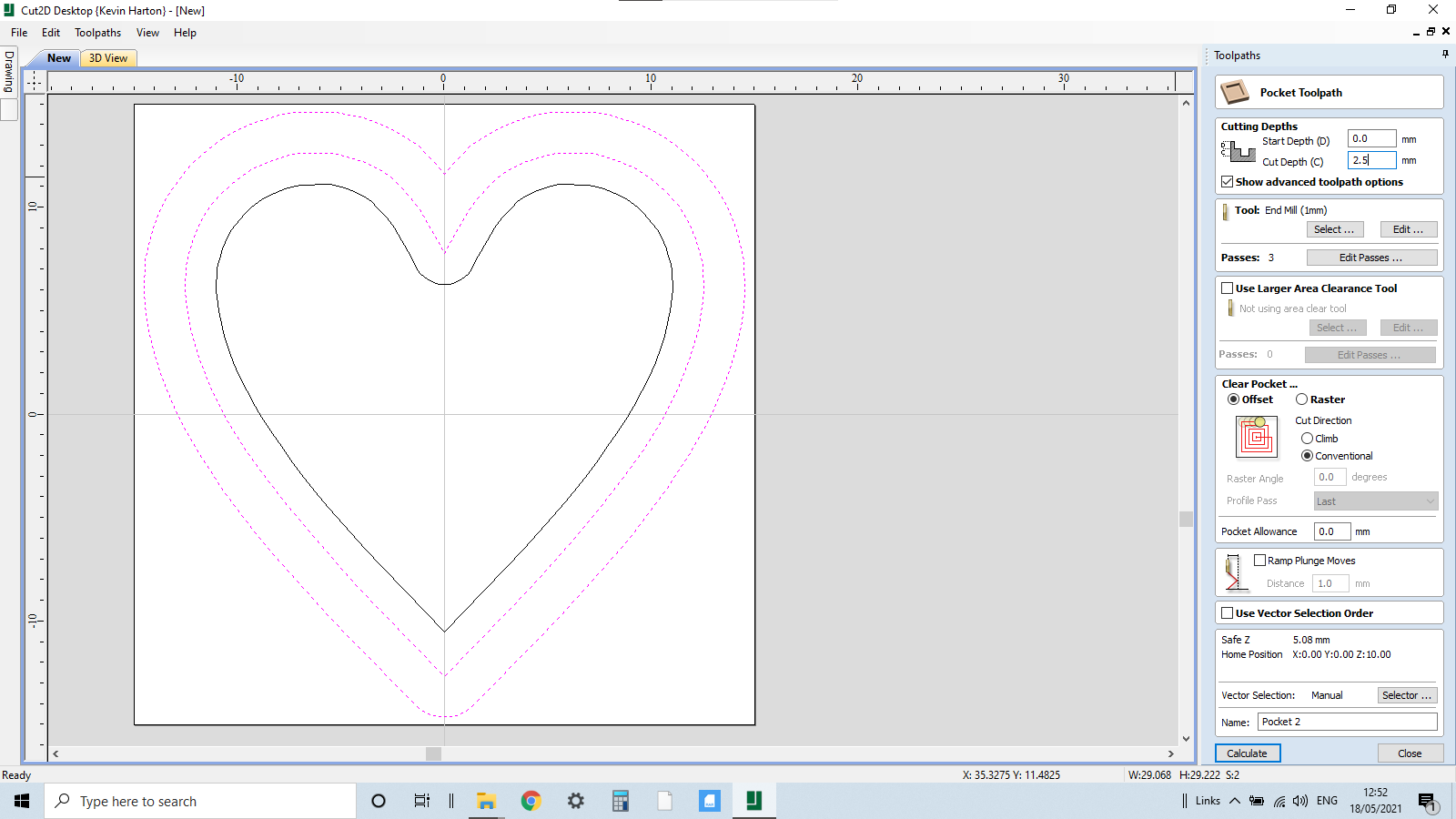1456x819 pixels.
Task: Click the drawing view scroll down arrow
Action: [1186, 739]
